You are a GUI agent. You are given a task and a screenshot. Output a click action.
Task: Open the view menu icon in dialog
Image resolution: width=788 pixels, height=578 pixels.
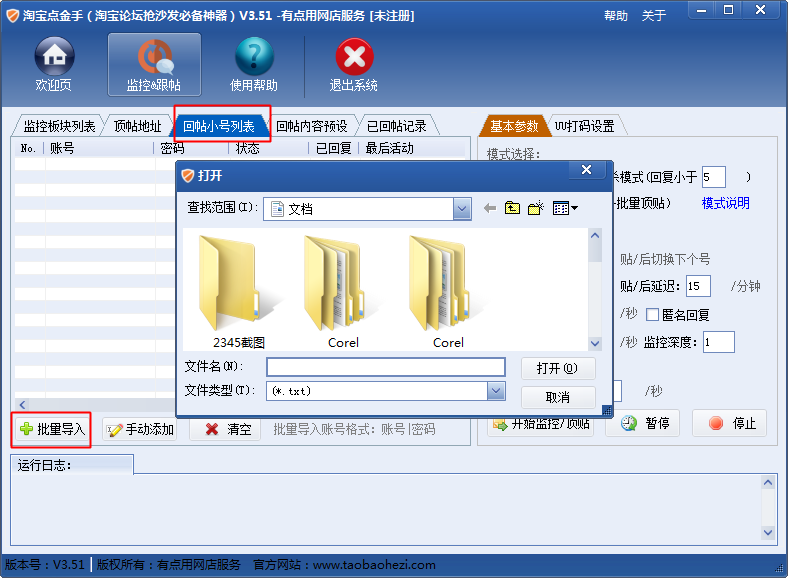tap(565, 208)
